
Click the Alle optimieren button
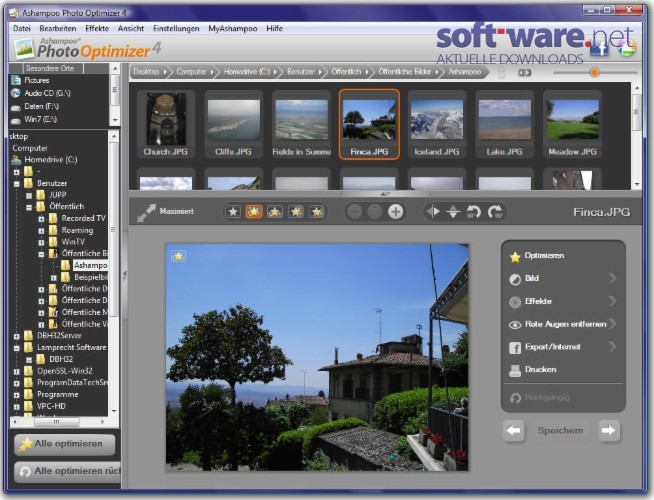[x=65, y=445]
